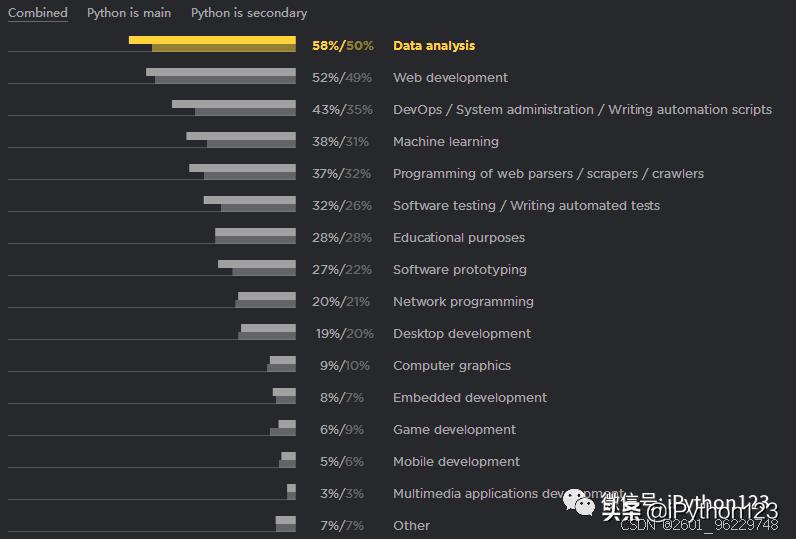This screenshot has width=796, height=539.
Task: Click the Embedded development label
Action: point(470,397)
